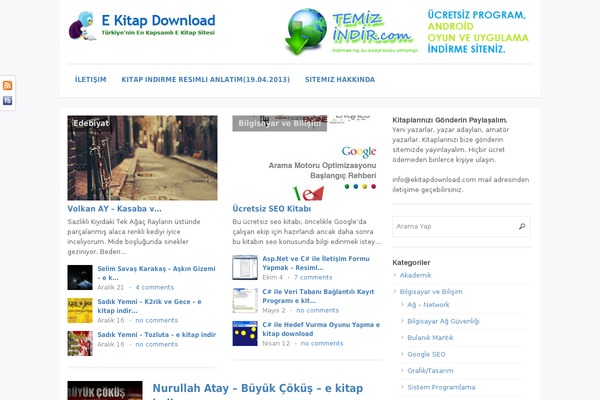Image resolution: width=600 pixels, height=400 pixels.
Task: Open the Bilgisayar Ağ Güvenliği subcategory
Action: (x=443, y=321)
